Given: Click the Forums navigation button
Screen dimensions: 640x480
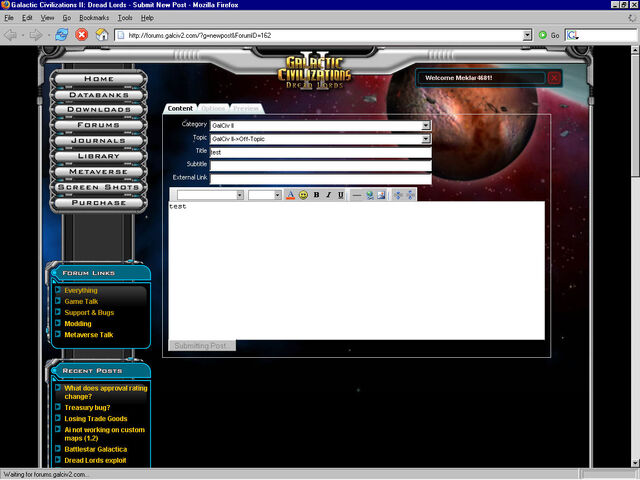Looking at the screenshot, I should click(x=98, y=125).
